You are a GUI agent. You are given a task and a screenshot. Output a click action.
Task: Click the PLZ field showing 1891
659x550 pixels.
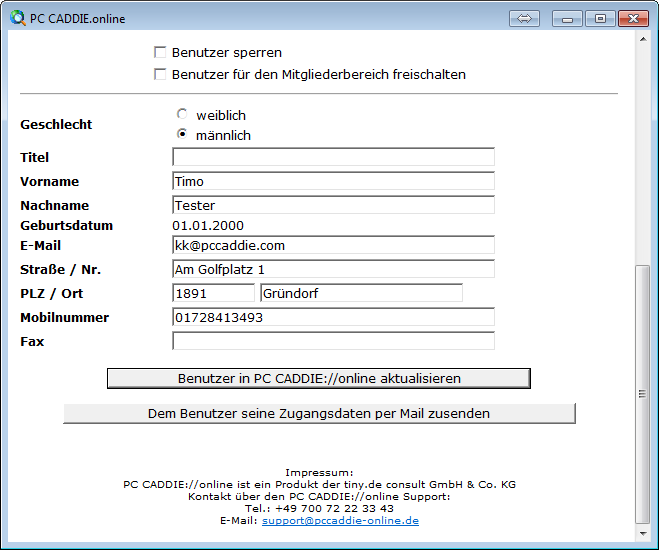click(x=214, y=292)
